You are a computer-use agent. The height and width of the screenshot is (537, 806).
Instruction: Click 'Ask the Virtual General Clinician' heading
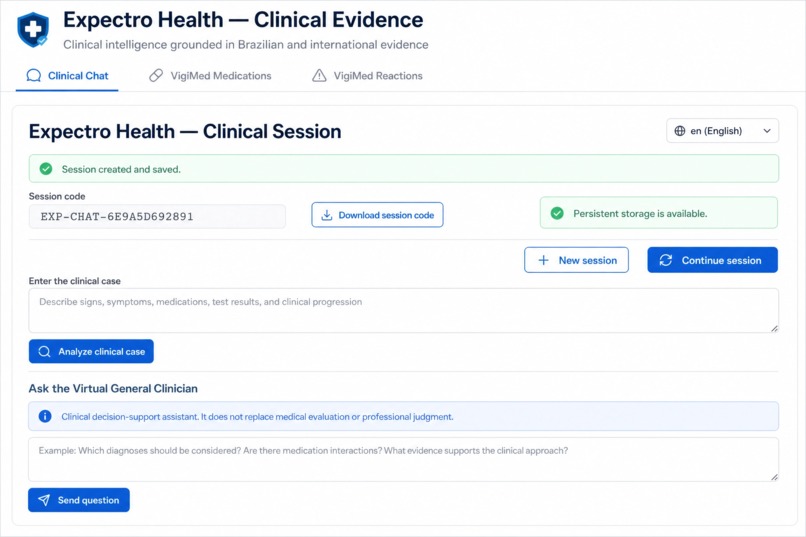113,388
